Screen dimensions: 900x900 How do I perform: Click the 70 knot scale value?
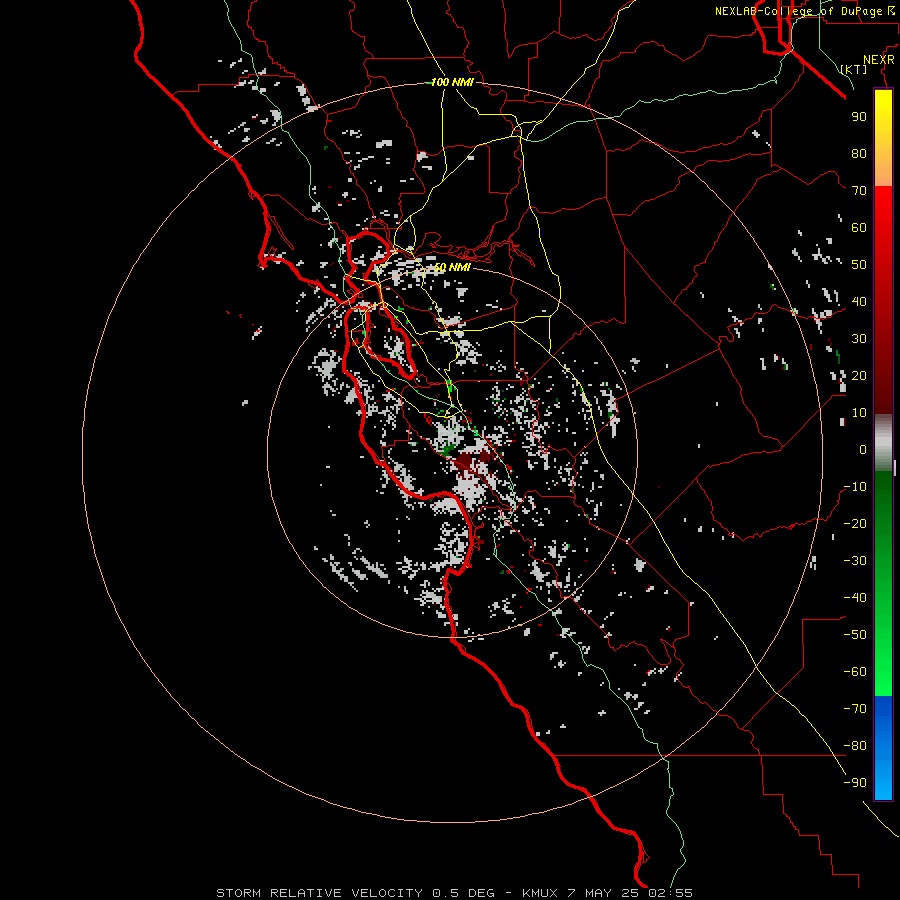859,191
